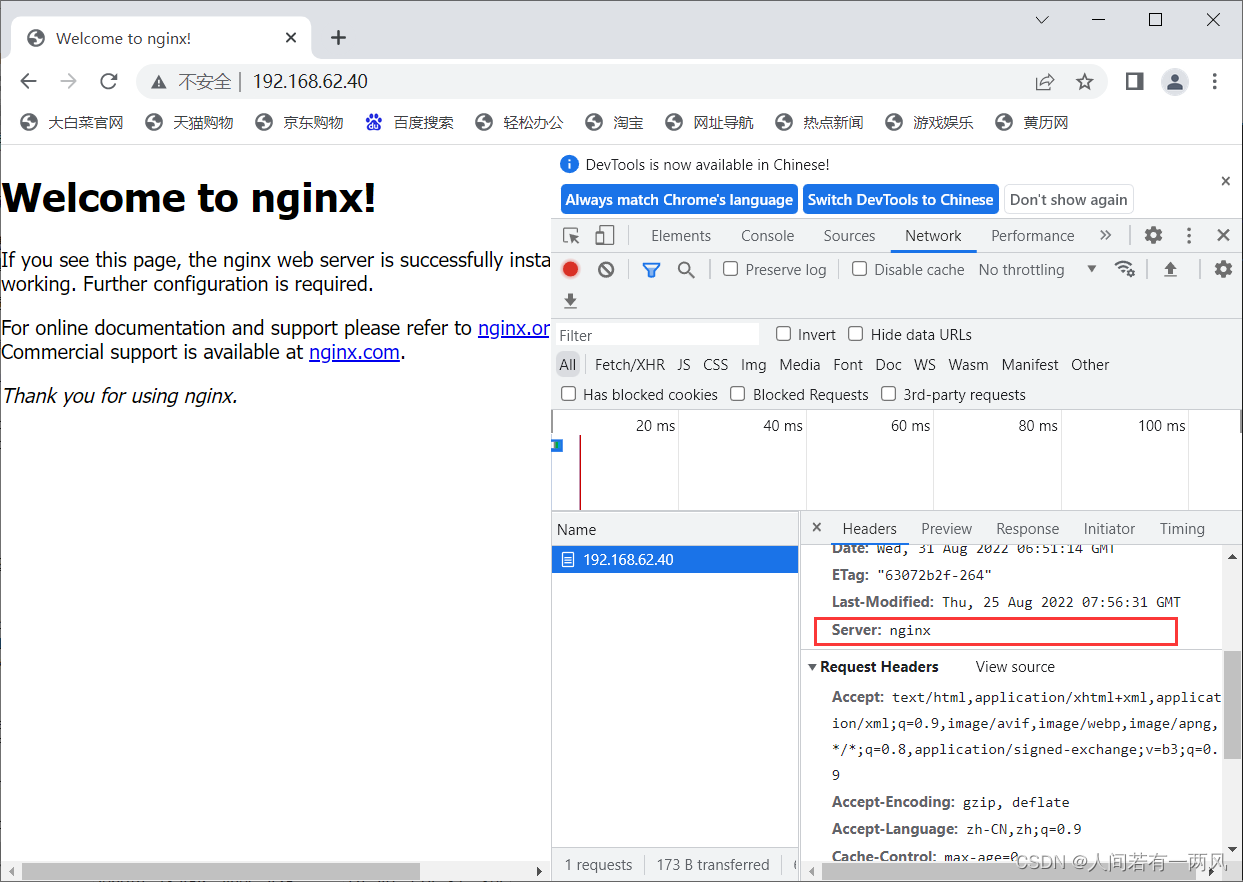Stop recording network log

570,269
